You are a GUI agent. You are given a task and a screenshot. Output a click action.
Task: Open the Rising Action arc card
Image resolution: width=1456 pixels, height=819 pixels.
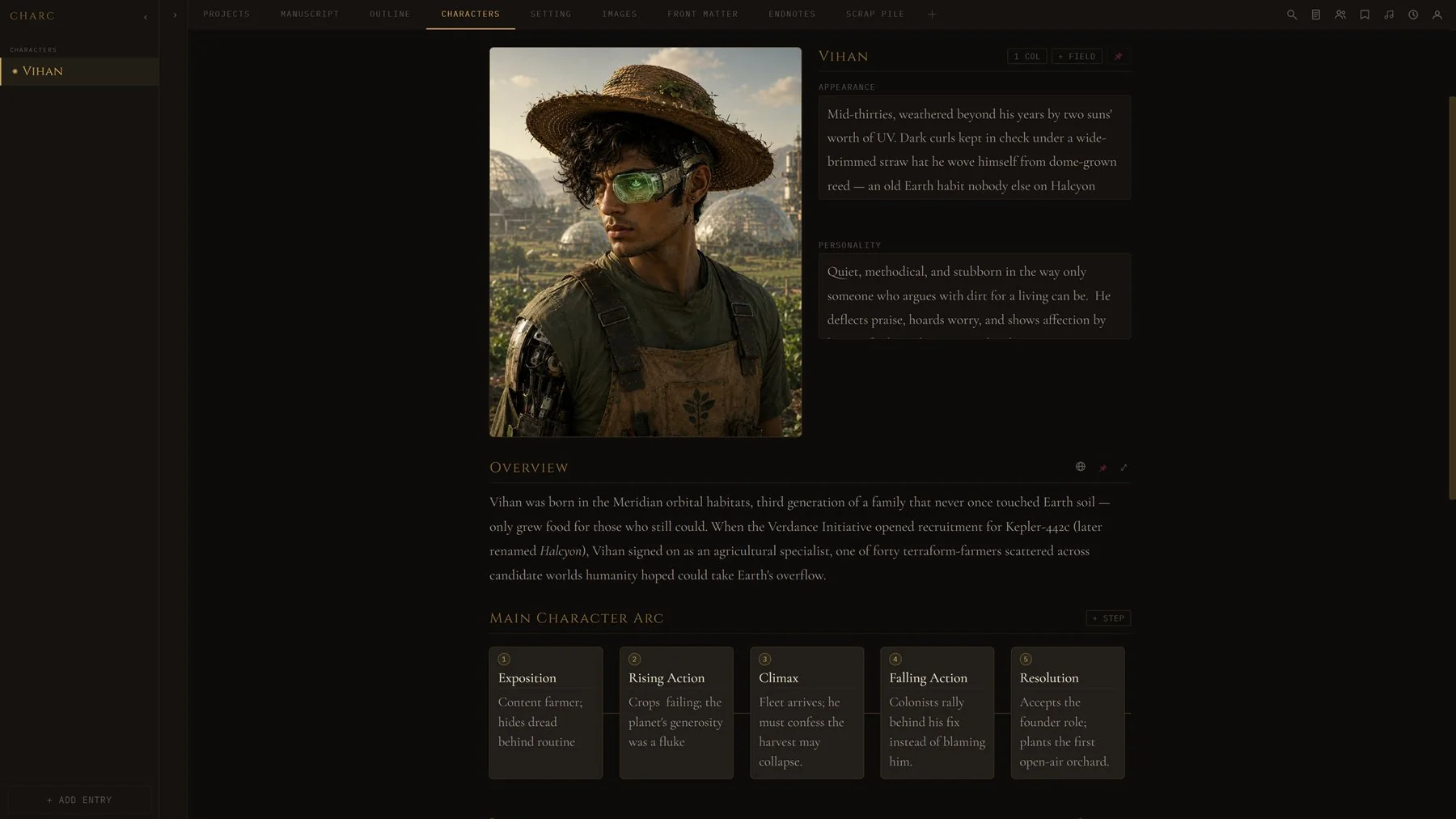coord(676,712)
